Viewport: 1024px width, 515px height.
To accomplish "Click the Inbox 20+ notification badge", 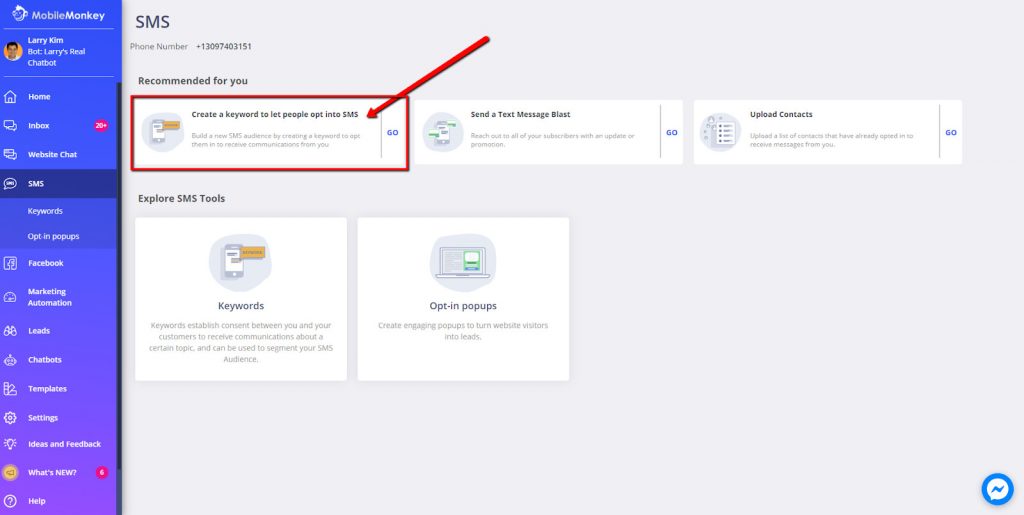I will click(101, 125).
